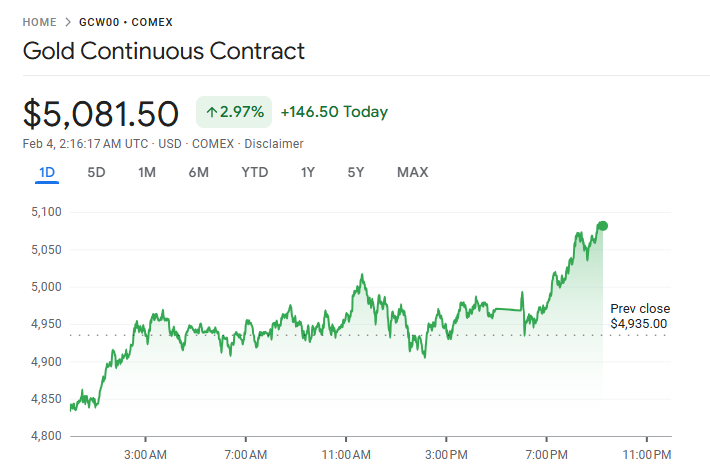Click the up arrow in percent badge
The width and height of the screenshot is (710, 476).
212,112
